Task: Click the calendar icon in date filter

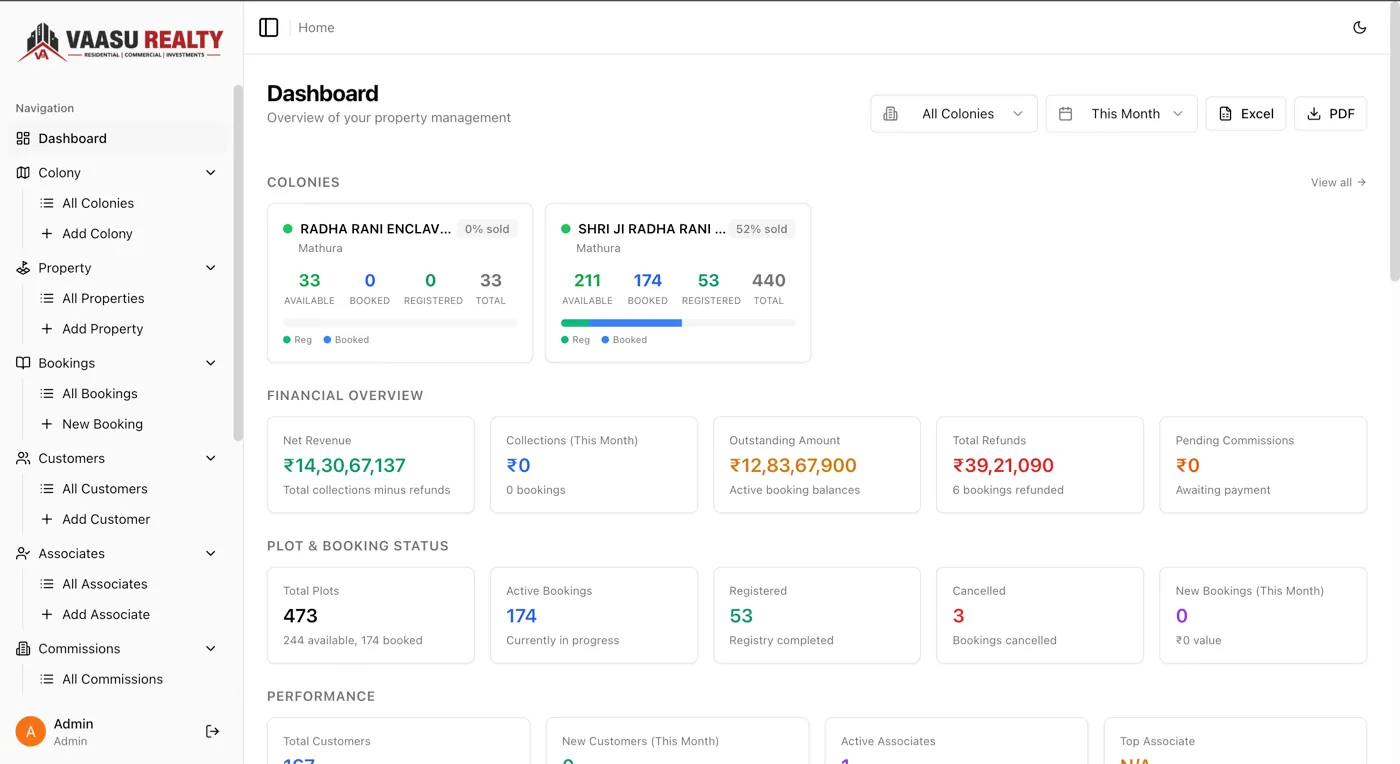Action: pos(1066,114)
